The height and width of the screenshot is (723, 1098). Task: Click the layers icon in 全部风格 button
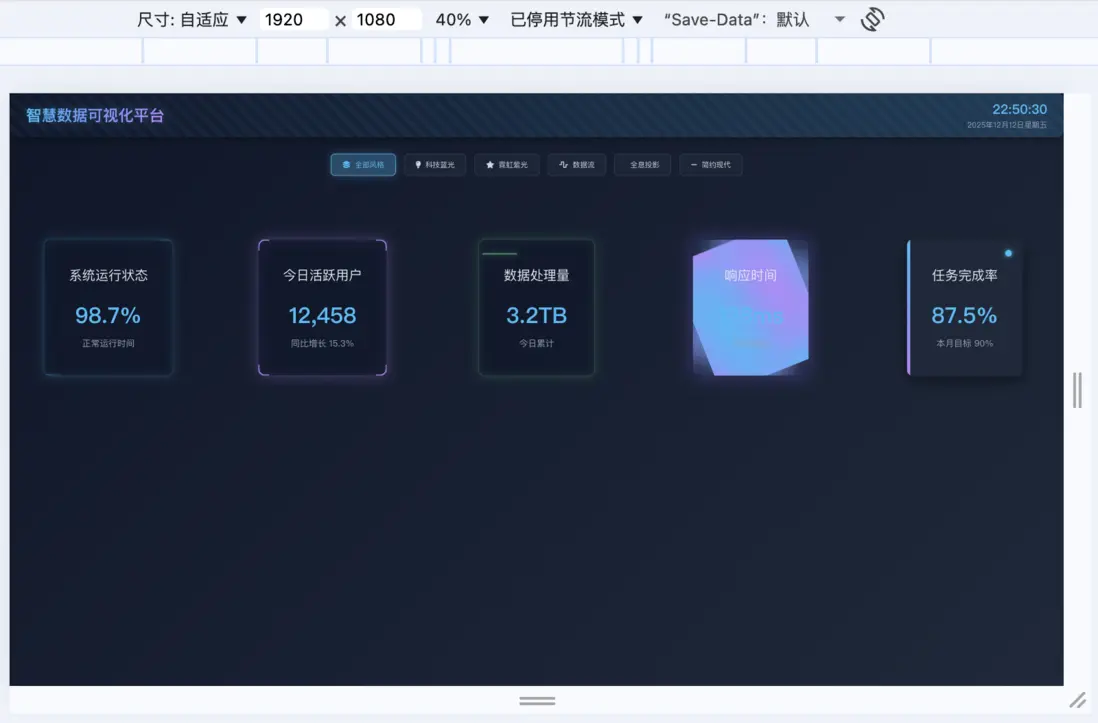(x=346, y=165)
